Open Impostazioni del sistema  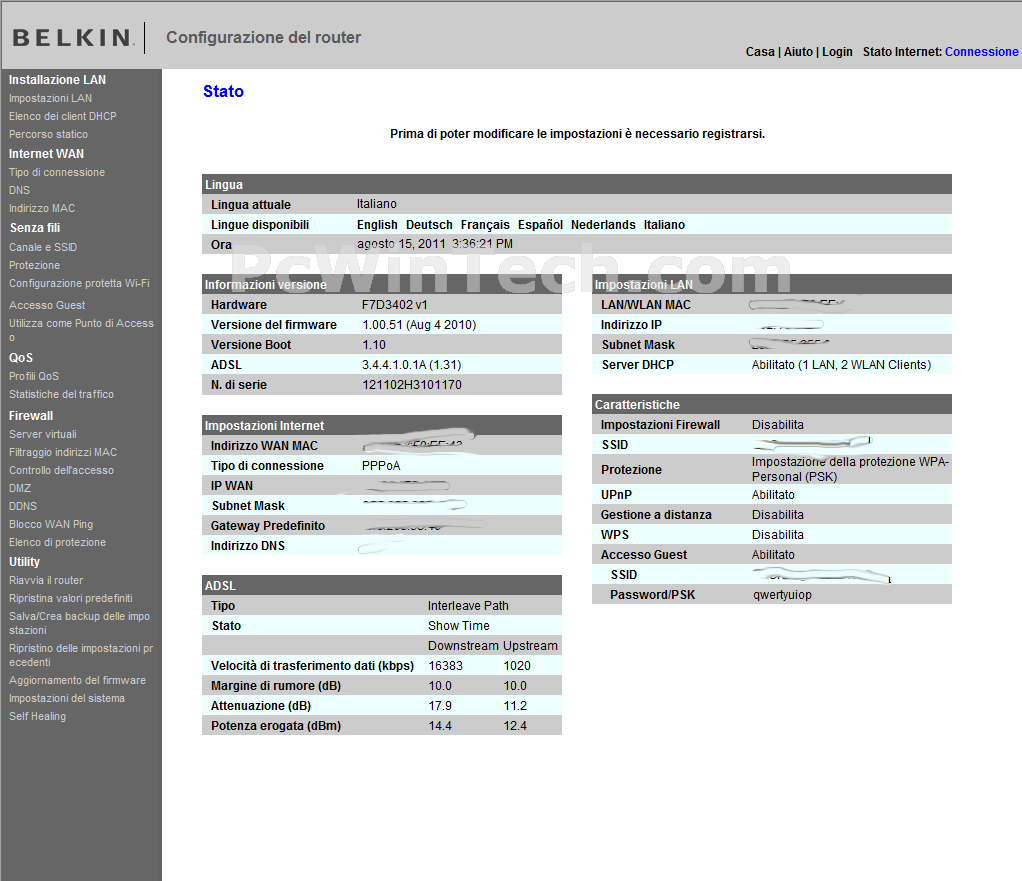tap(67, 699)
